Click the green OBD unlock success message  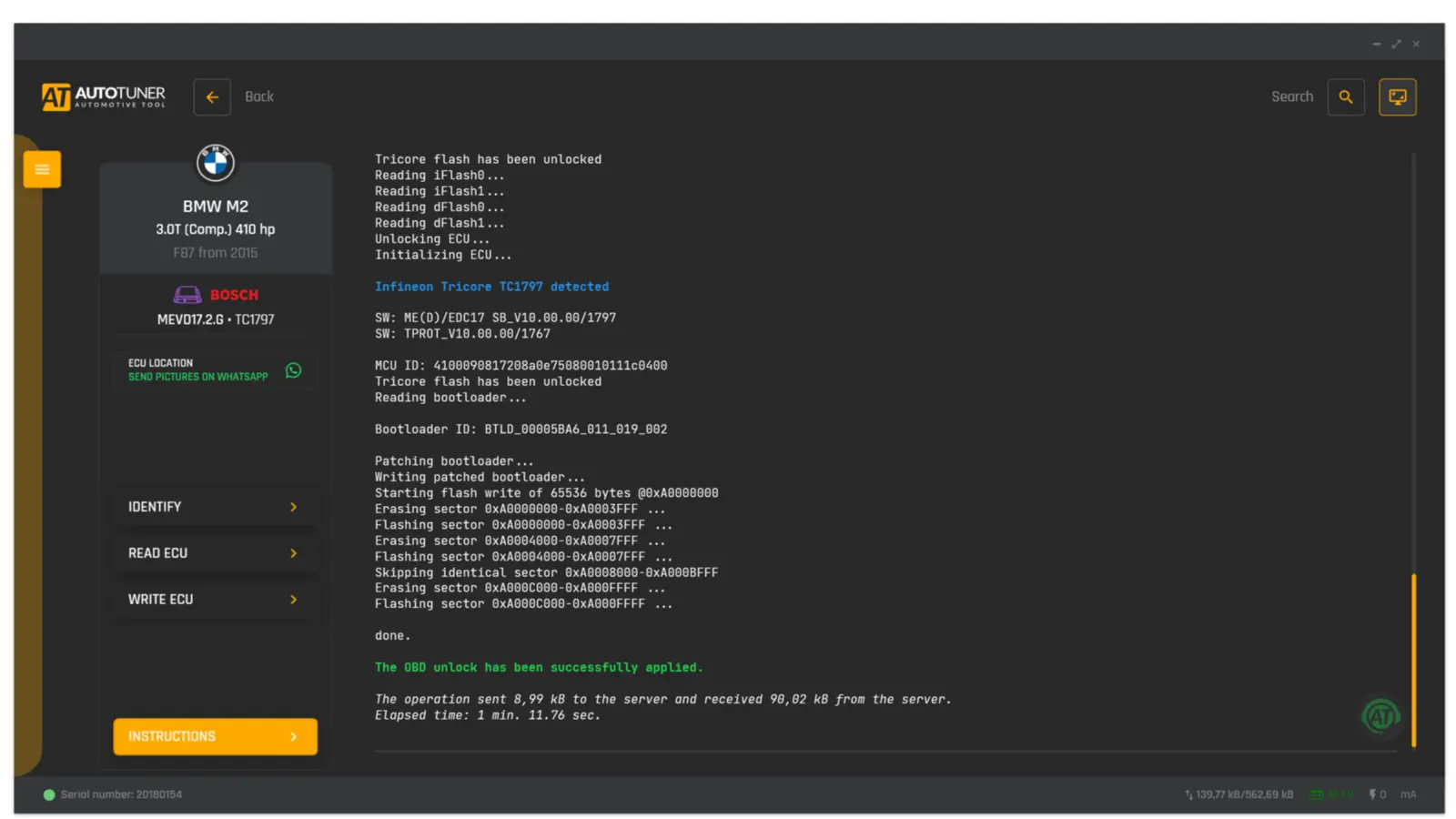pos(539,668)
